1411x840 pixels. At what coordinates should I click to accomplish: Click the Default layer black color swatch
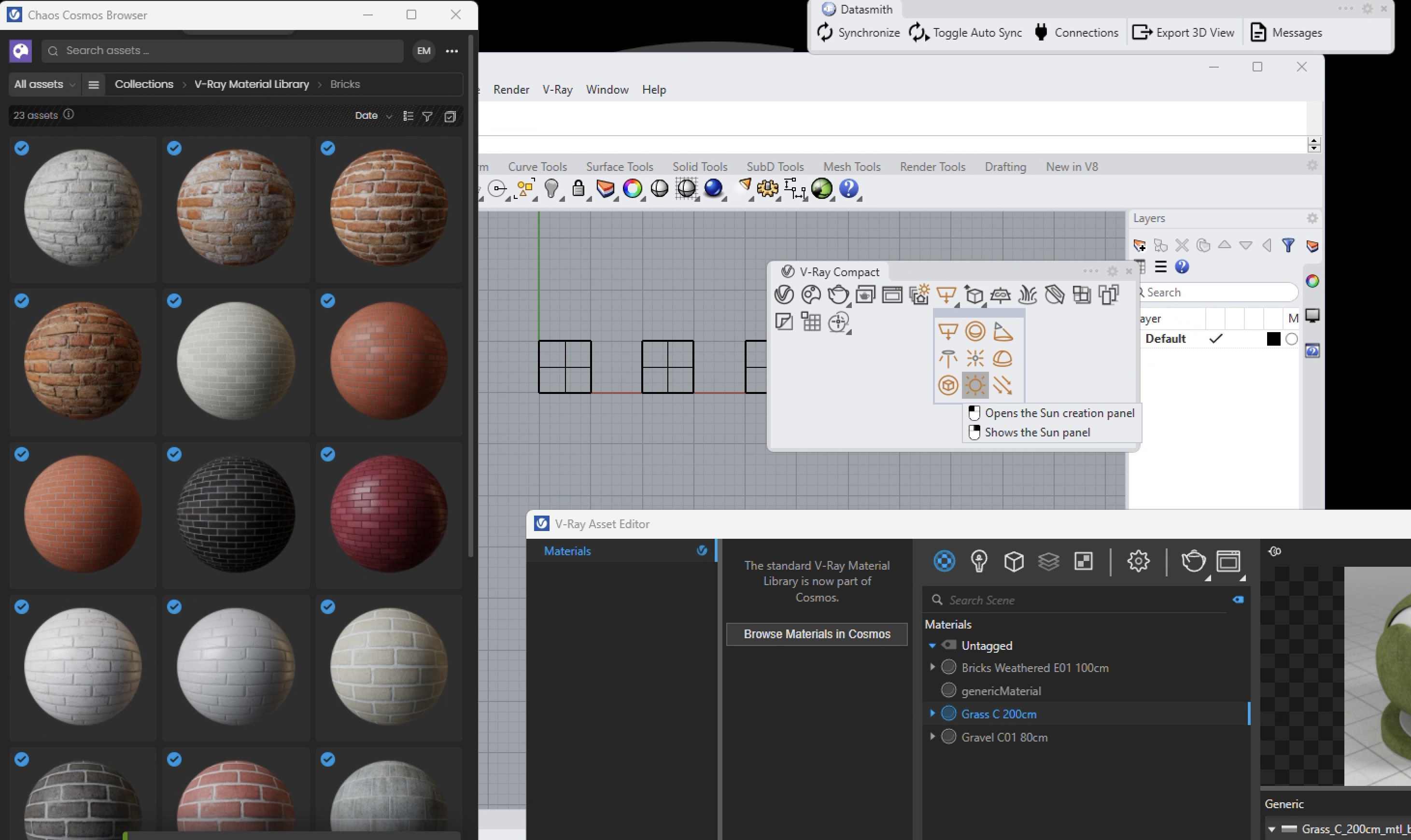pyautogui.click(x=1273, y=339)
